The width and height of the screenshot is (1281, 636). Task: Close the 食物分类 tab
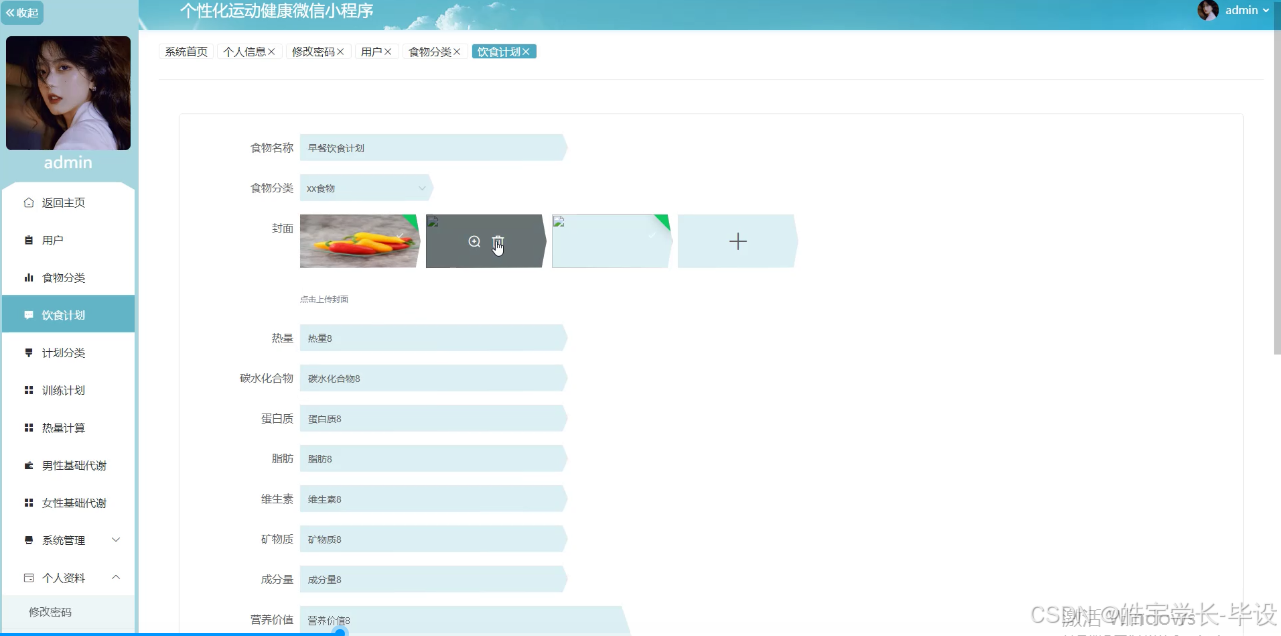pos(457,52)
